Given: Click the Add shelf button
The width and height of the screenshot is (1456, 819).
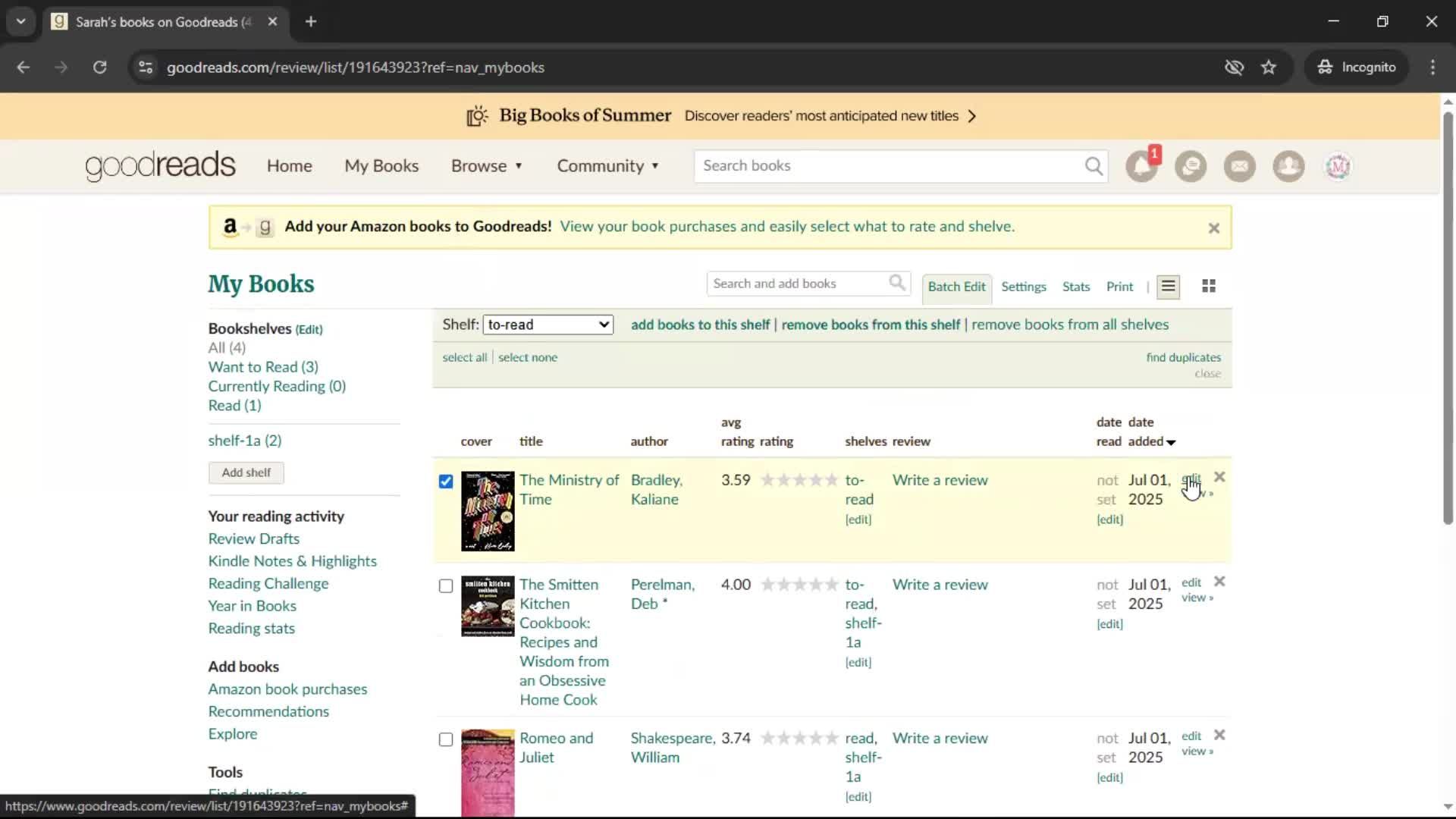Looking at the screenshot, I should [246, 472].
